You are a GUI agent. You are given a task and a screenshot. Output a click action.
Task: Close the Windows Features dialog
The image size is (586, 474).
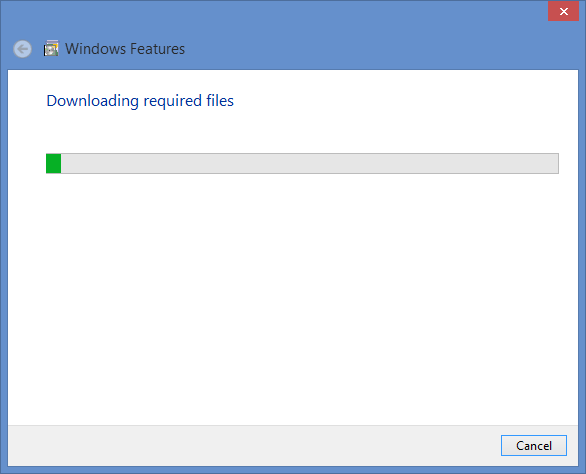(563, 11)
